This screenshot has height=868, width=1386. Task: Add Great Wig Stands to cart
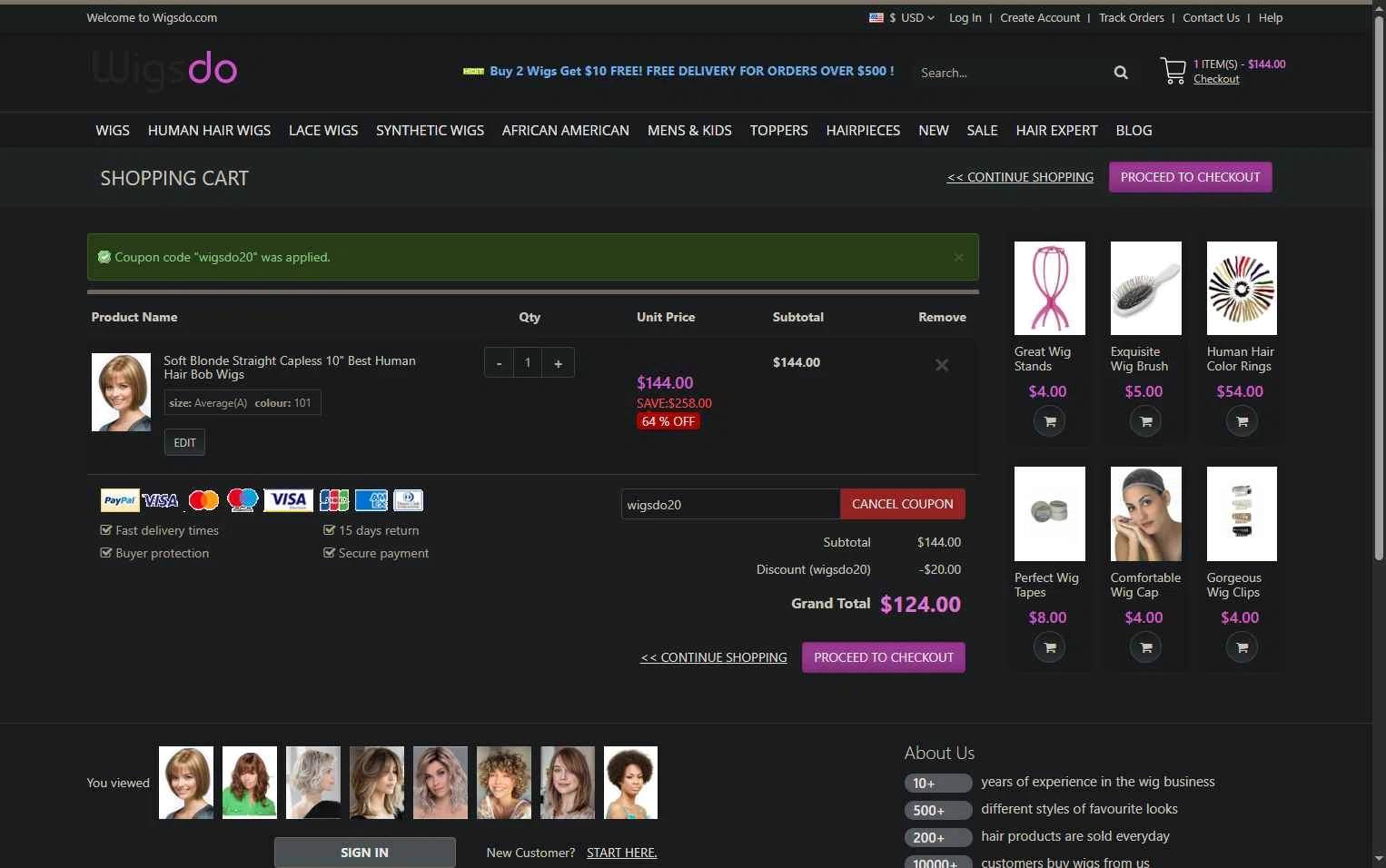[1049, 421]
